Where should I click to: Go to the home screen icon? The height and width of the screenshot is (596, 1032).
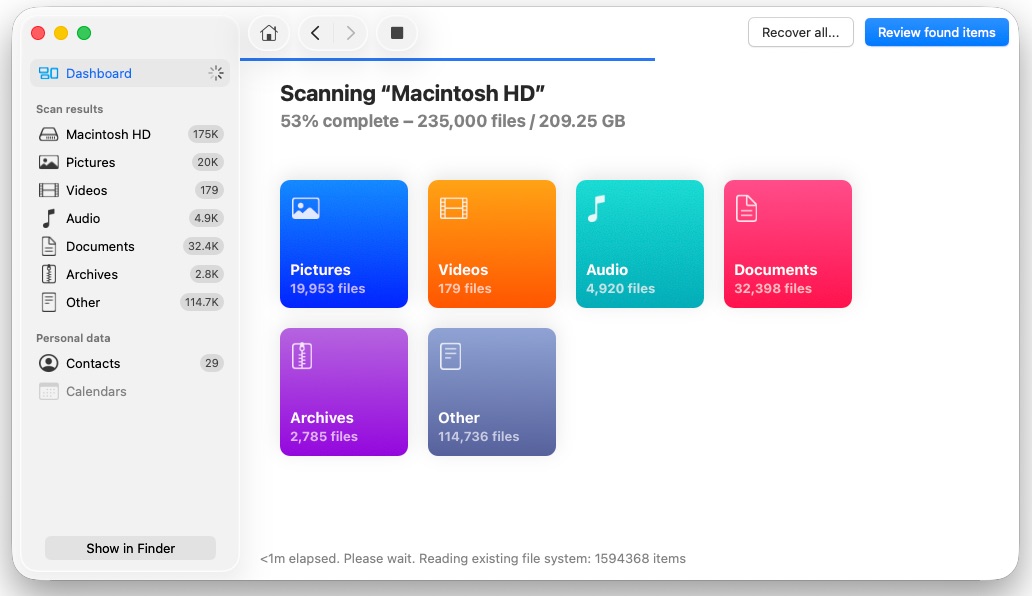[x=269, y=33]
